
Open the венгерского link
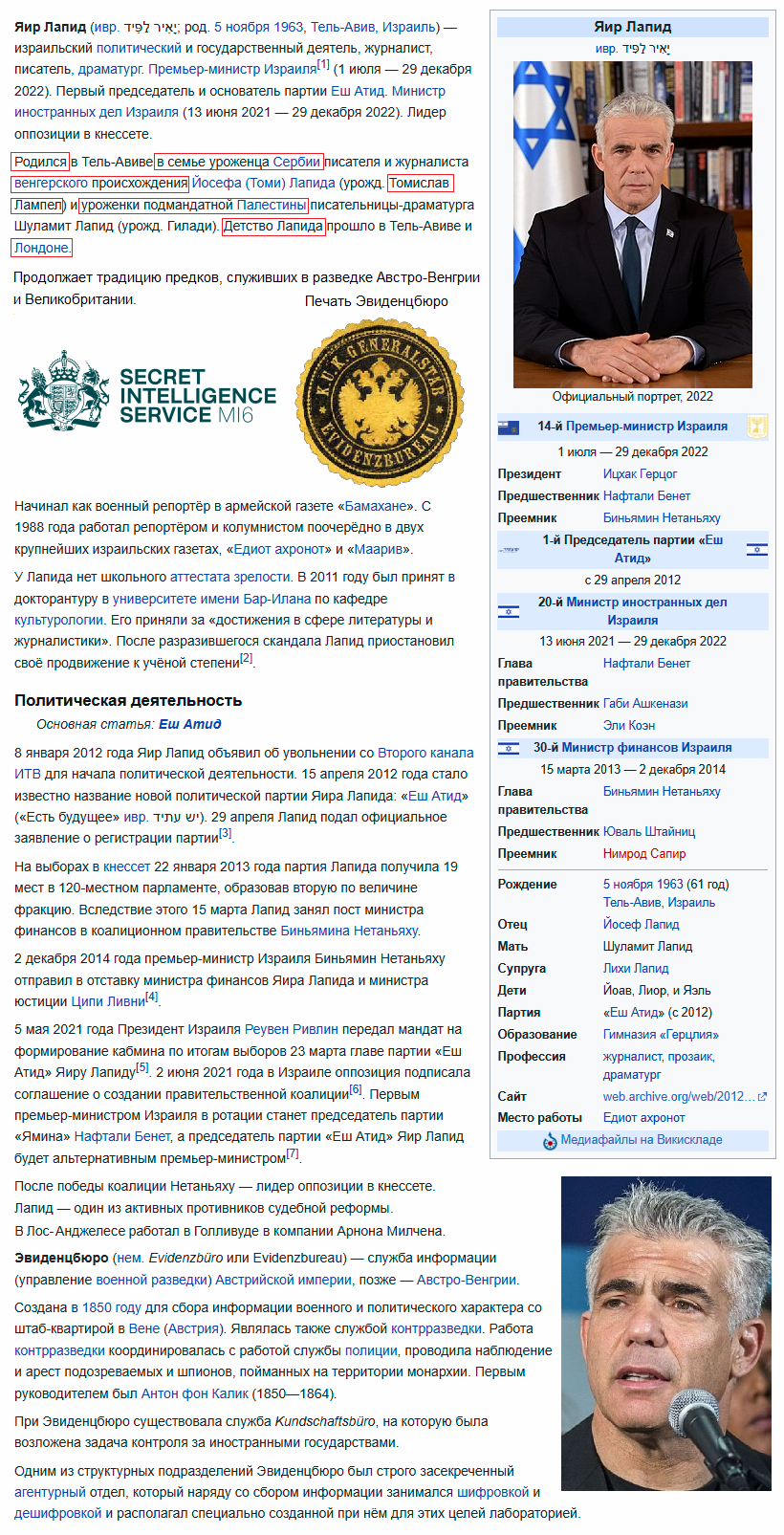51,183
